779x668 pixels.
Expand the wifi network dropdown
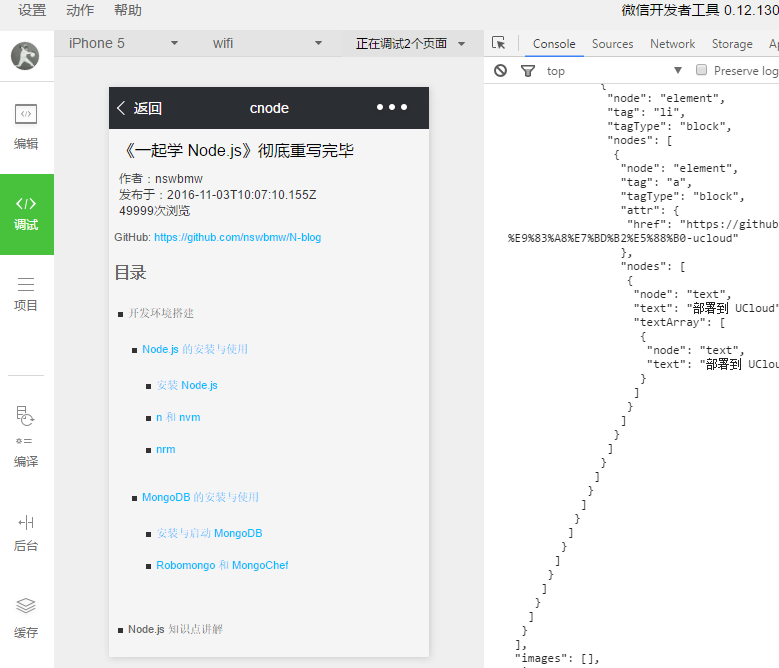[267, 44]
